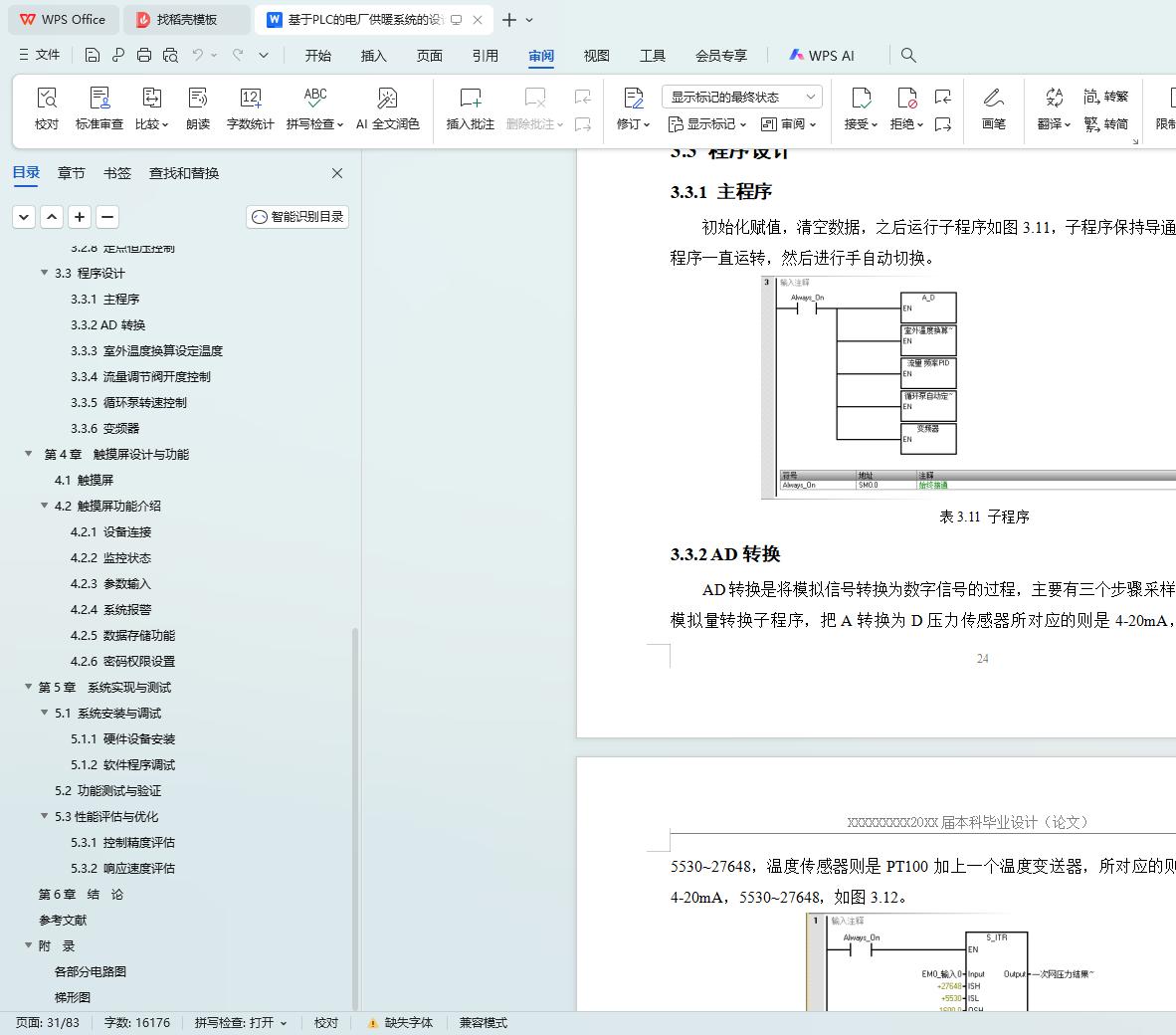Click the up chevron button in outline toolbar
This screenshot has width=1176, height=1035.
click(52, 217)
